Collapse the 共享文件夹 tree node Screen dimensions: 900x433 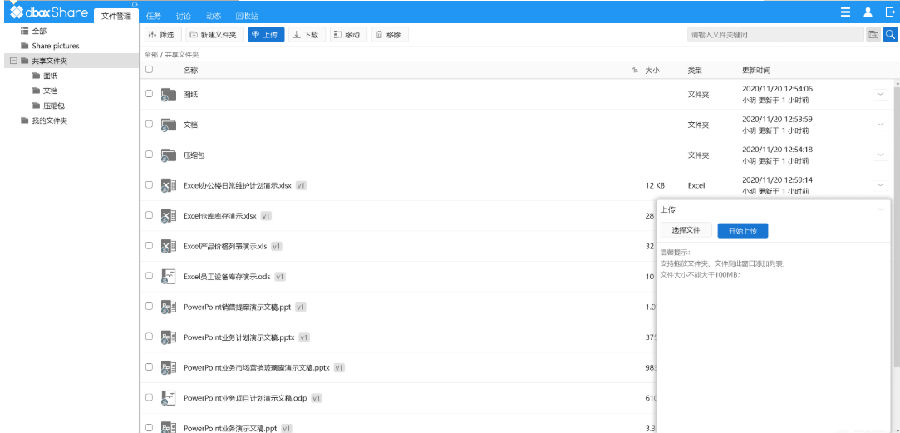tap(11, 61)
